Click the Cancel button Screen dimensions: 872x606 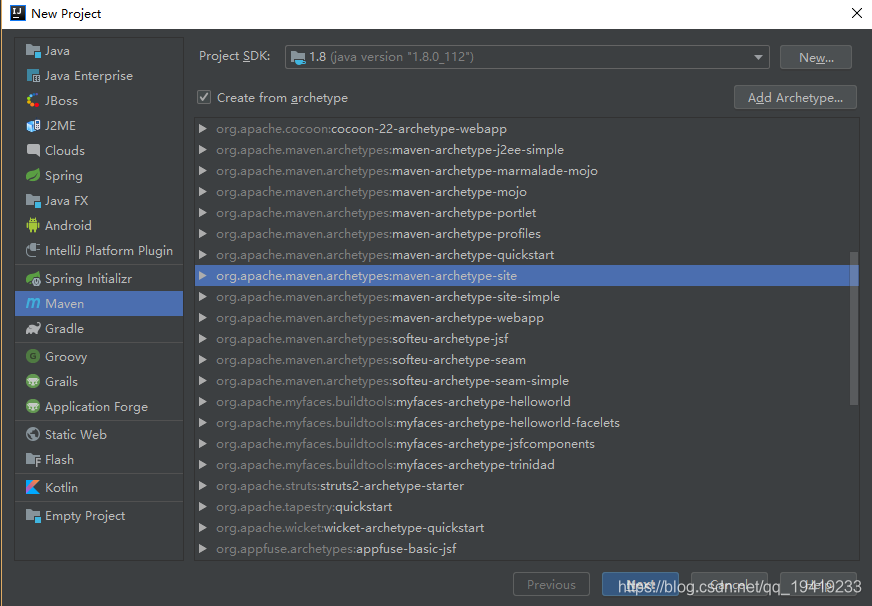(x=729, y=584)
